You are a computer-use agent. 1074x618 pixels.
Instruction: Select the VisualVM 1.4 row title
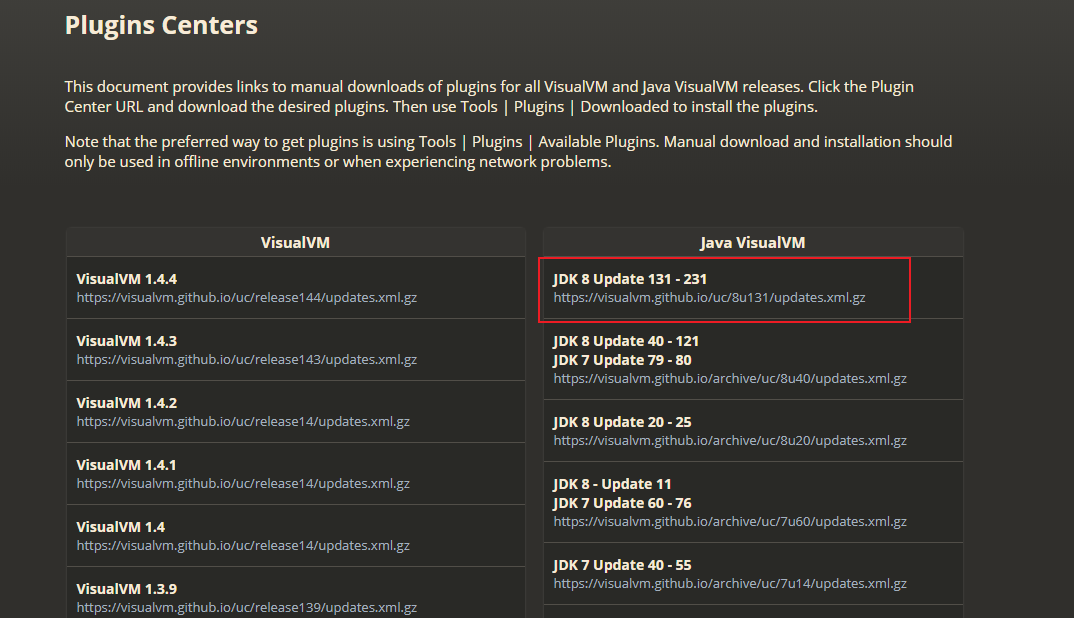(121, 528)
